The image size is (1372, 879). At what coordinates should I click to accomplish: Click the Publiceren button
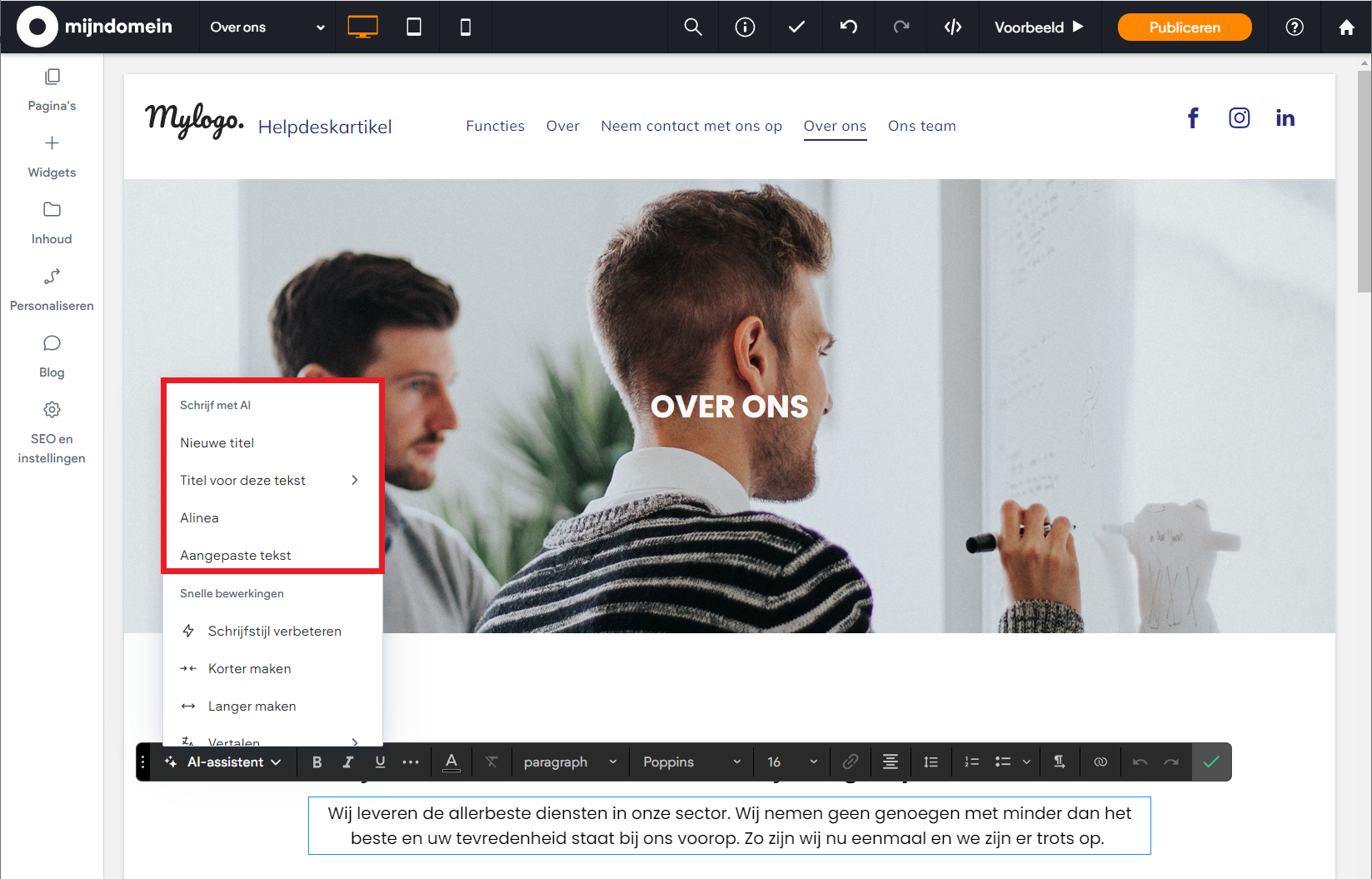coord(1184,27)
